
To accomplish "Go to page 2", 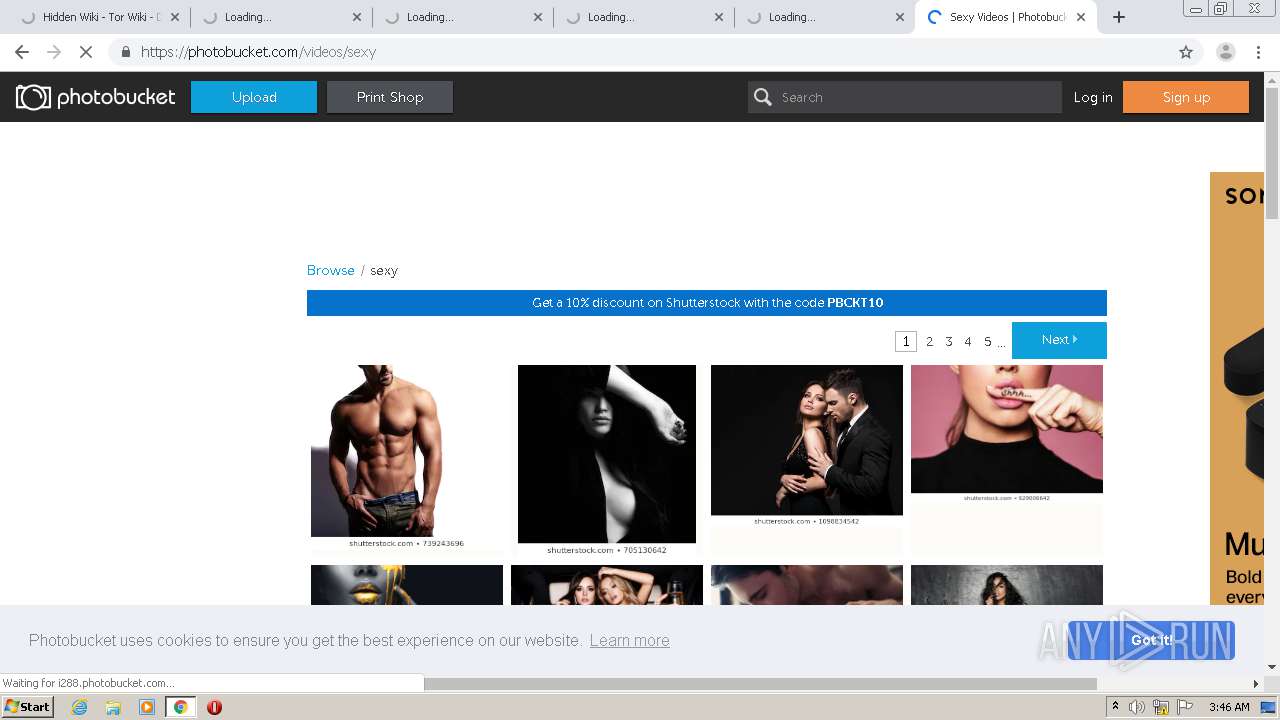I will tap(929, 341).
